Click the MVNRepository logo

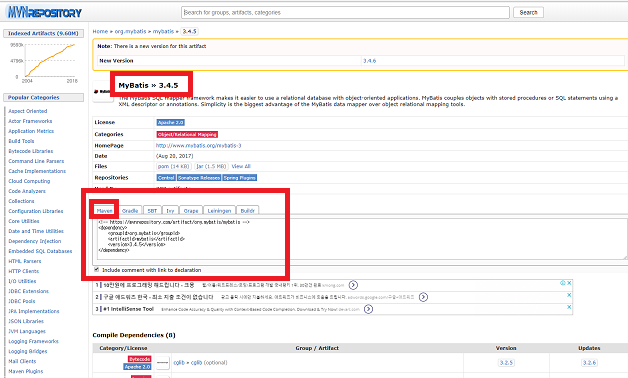point(45,12)
